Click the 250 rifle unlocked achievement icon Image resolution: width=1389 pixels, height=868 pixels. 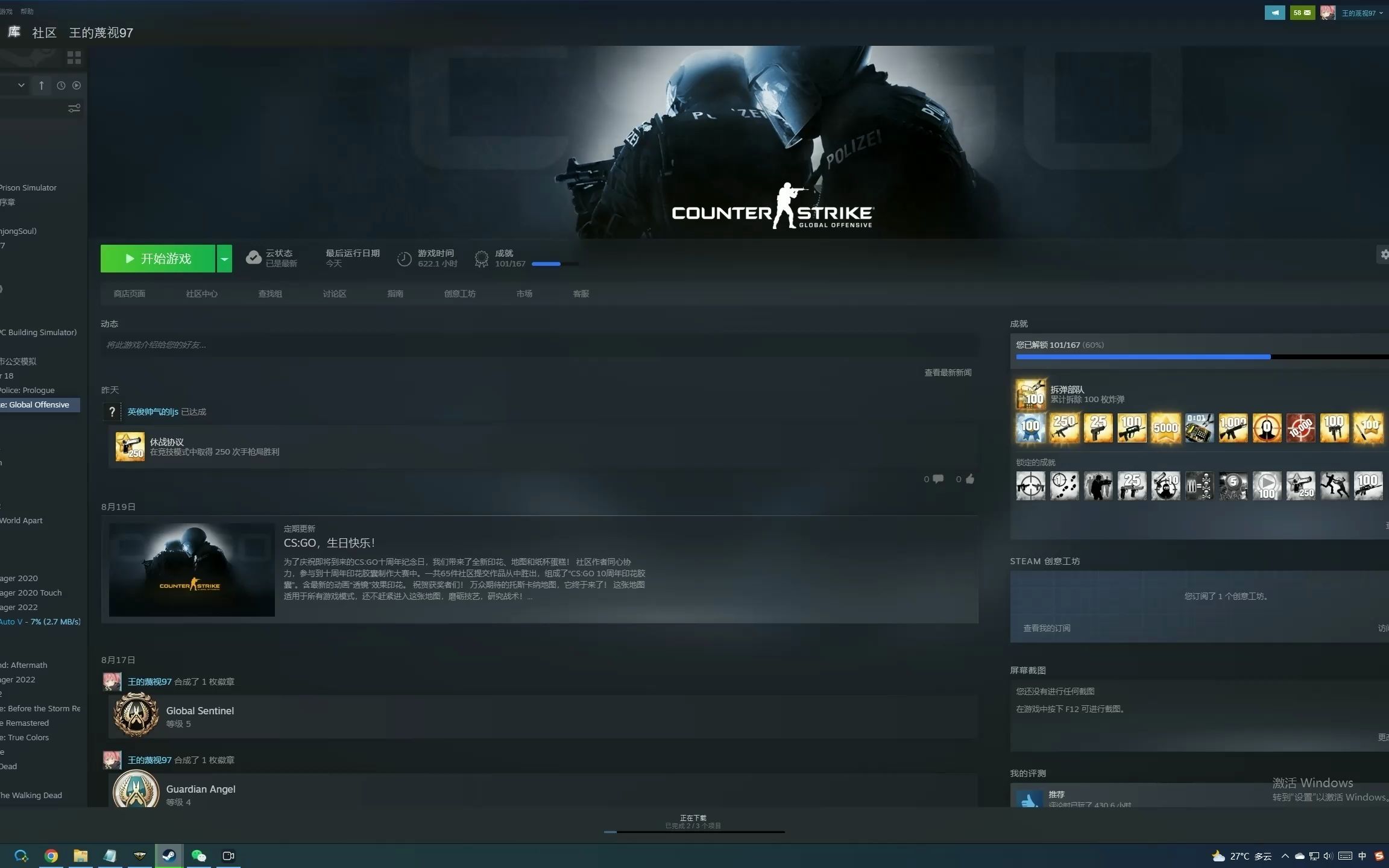[x=1065, y=428]
